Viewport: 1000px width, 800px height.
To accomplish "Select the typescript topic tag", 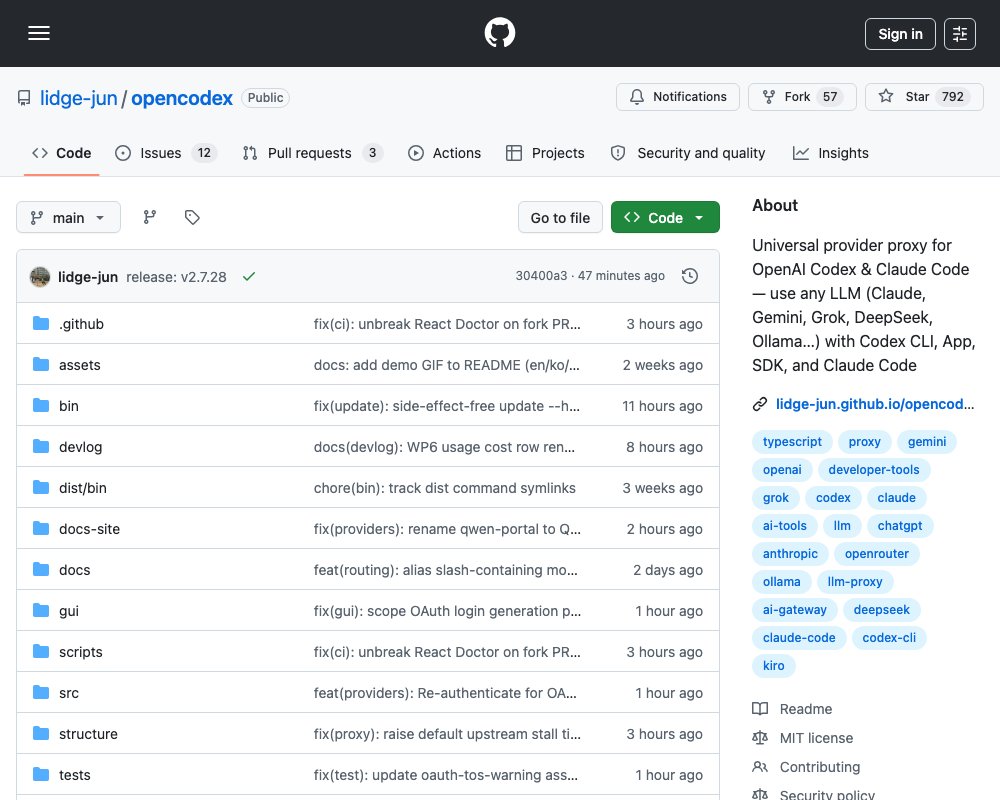I will [x=792, y=441].
